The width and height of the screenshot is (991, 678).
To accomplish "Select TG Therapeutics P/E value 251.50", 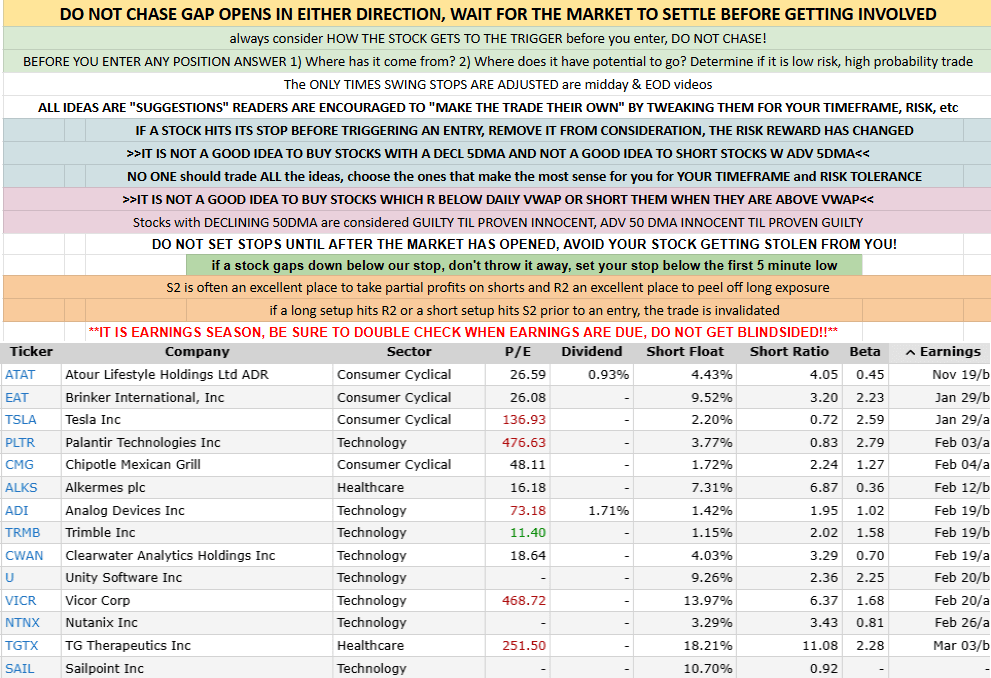I will point(524,646).
